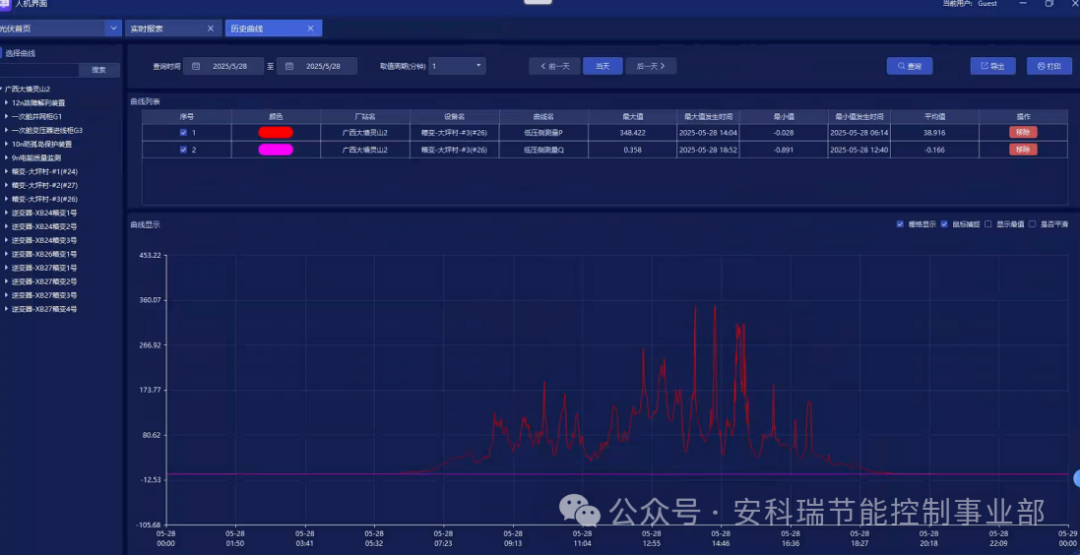Click the 最大值 column header
This screenshot has height=555, width=1080.
(x=632, y=116)
